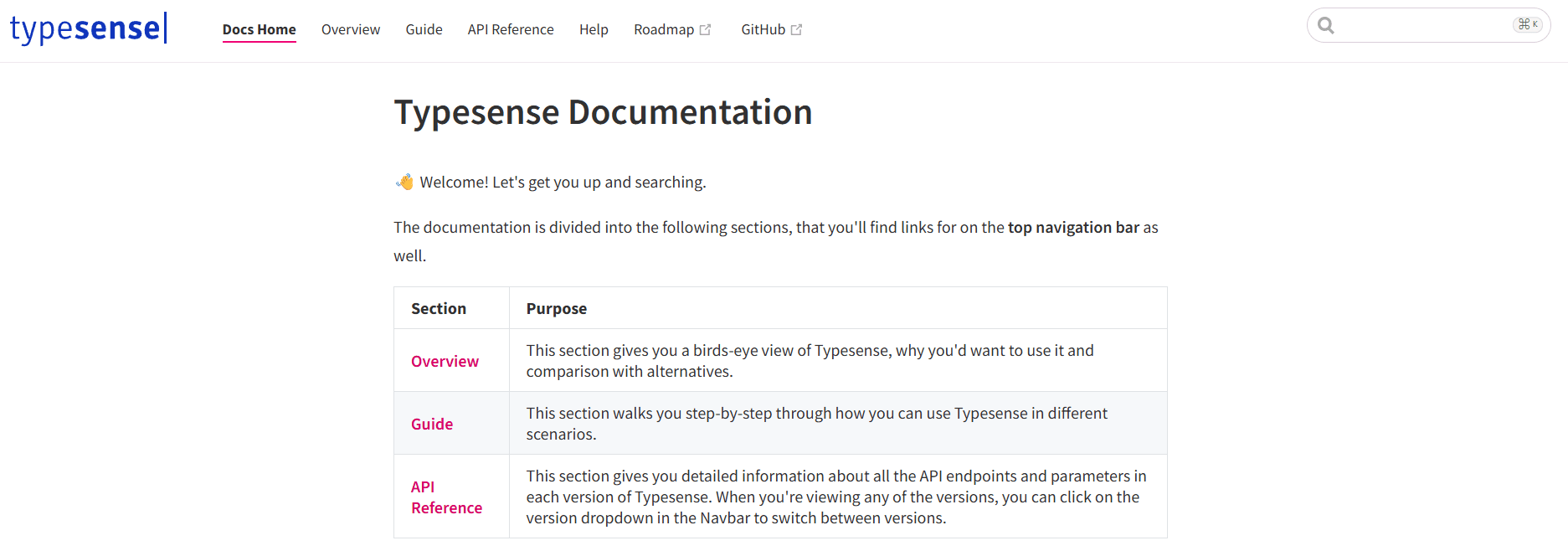Image resolution: width=1568 pixels, height=556 pixels.
Task: Click the Purpose column header
Action: pyautogui.click(x=556, y=308)
